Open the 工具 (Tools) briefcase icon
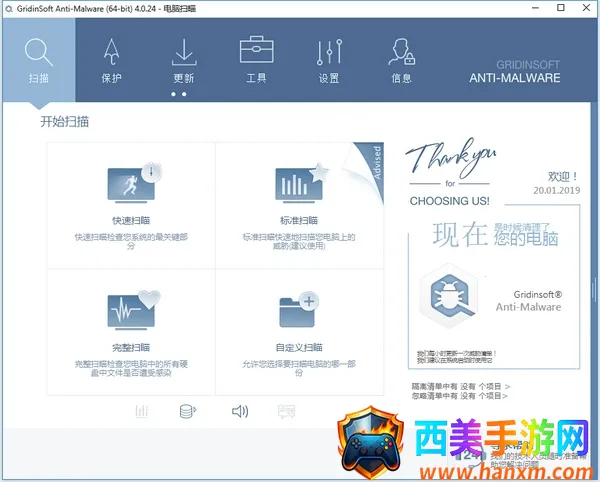The width and height of the screenshot is (600, 482). tap(256, 58)
